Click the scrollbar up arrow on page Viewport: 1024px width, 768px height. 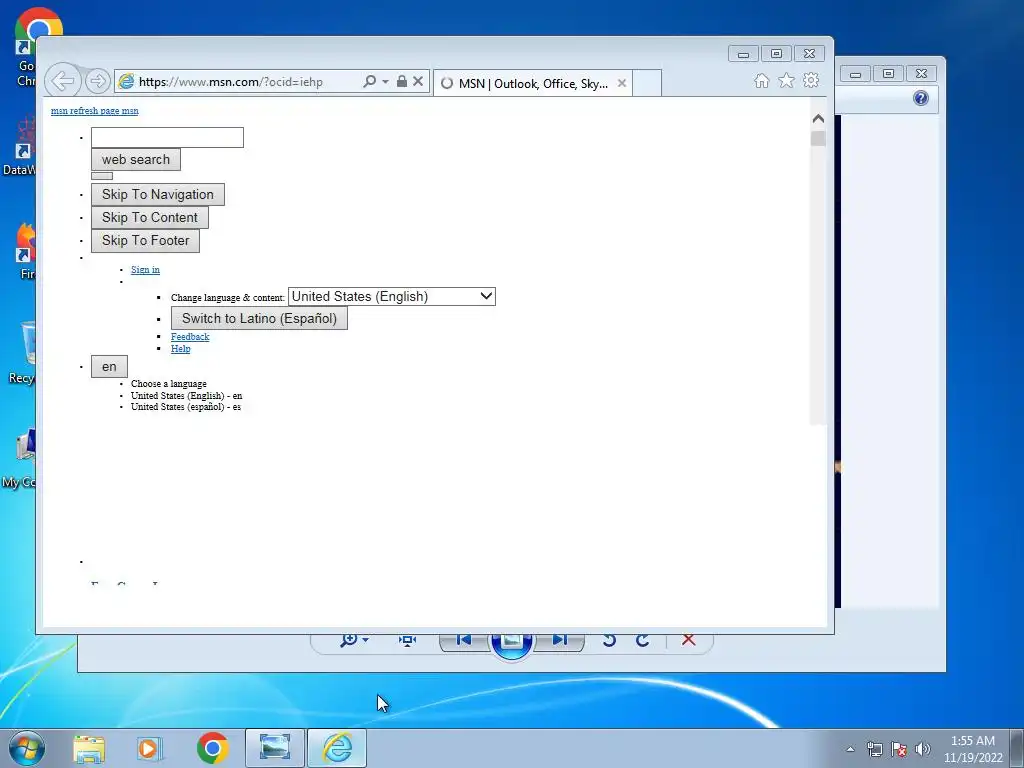(x=818, y=119)
